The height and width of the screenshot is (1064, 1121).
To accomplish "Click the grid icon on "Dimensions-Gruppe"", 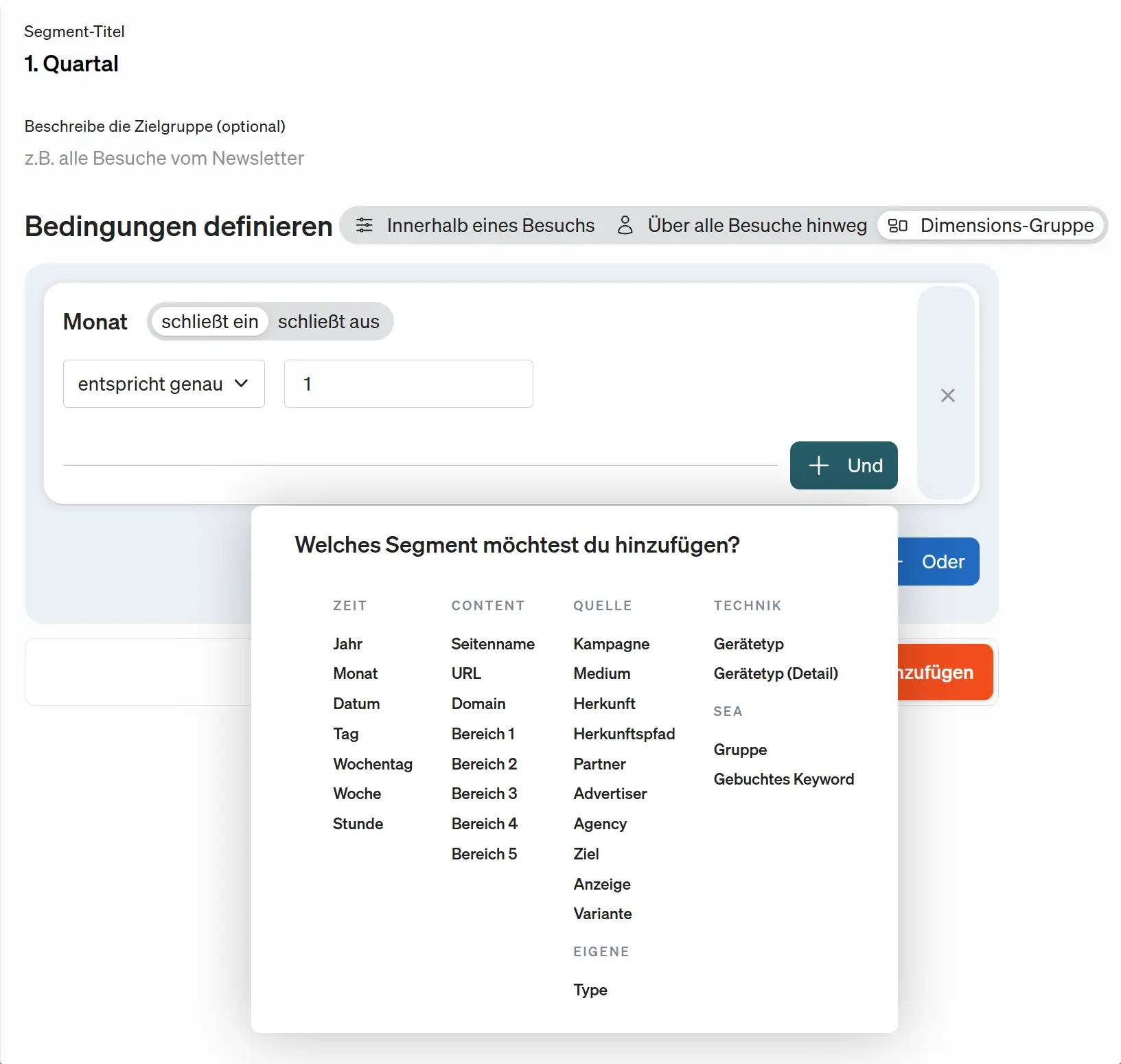I will [x=899, y=225].
